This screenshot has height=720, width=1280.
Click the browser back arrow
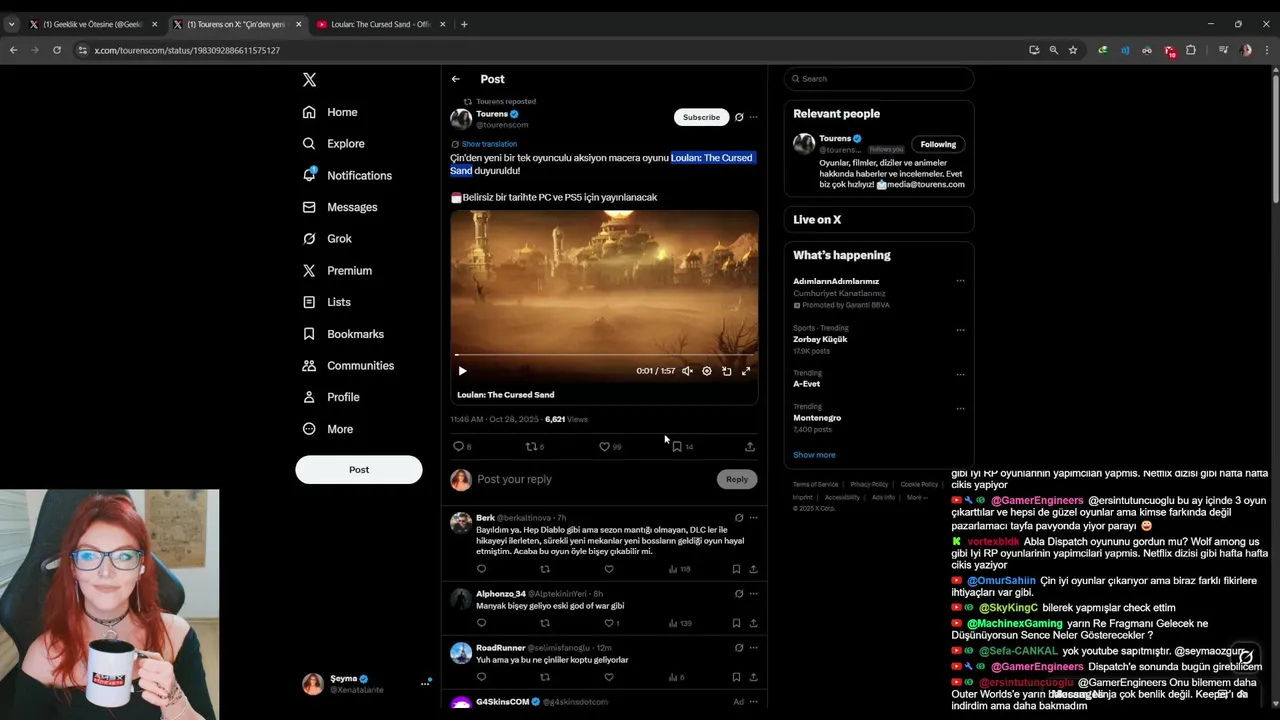(x=13, y=50)
